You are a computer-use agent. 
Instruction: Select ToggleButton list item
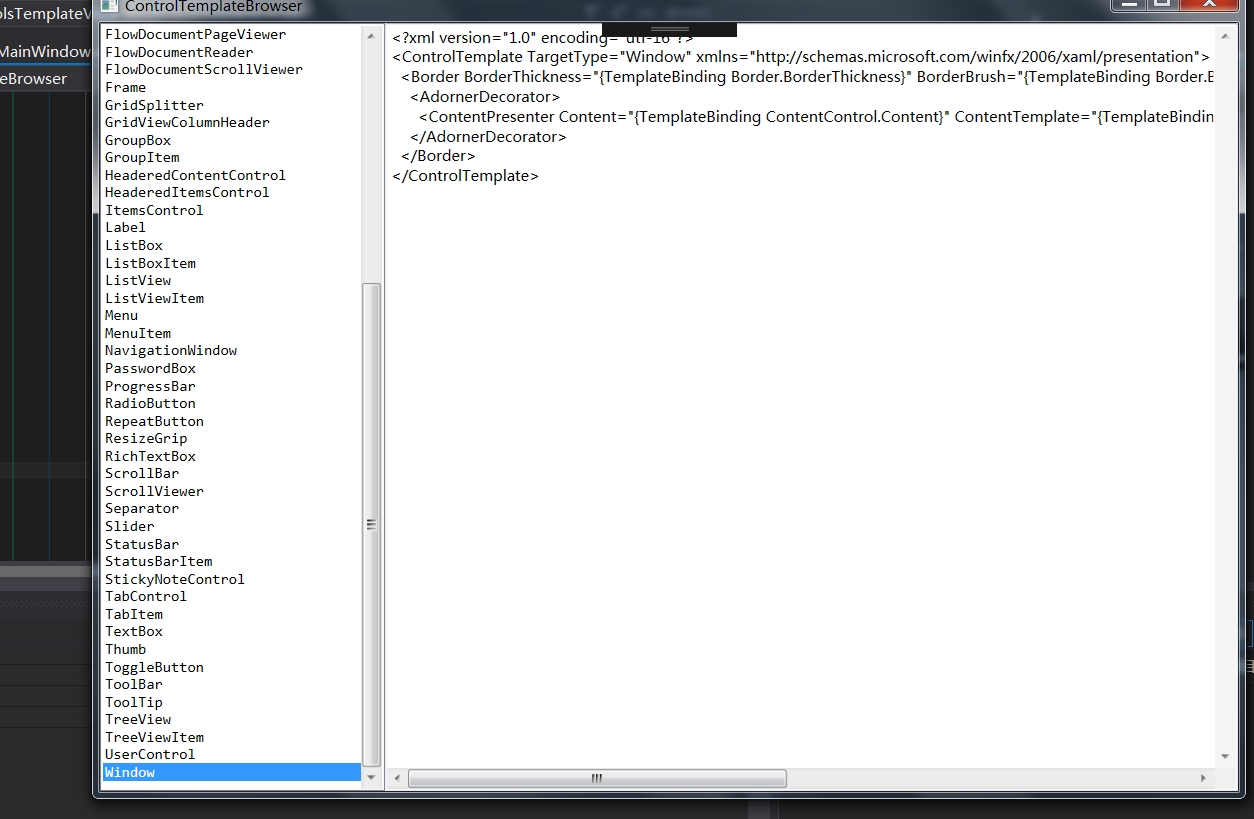pos(232,667)
